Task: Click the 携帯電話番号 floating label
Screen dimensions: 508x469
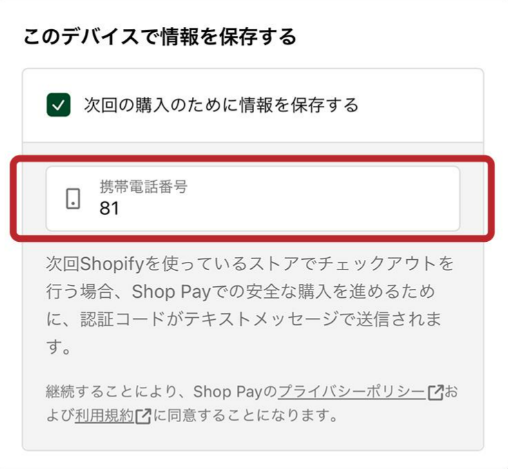Action: [144, 186]
